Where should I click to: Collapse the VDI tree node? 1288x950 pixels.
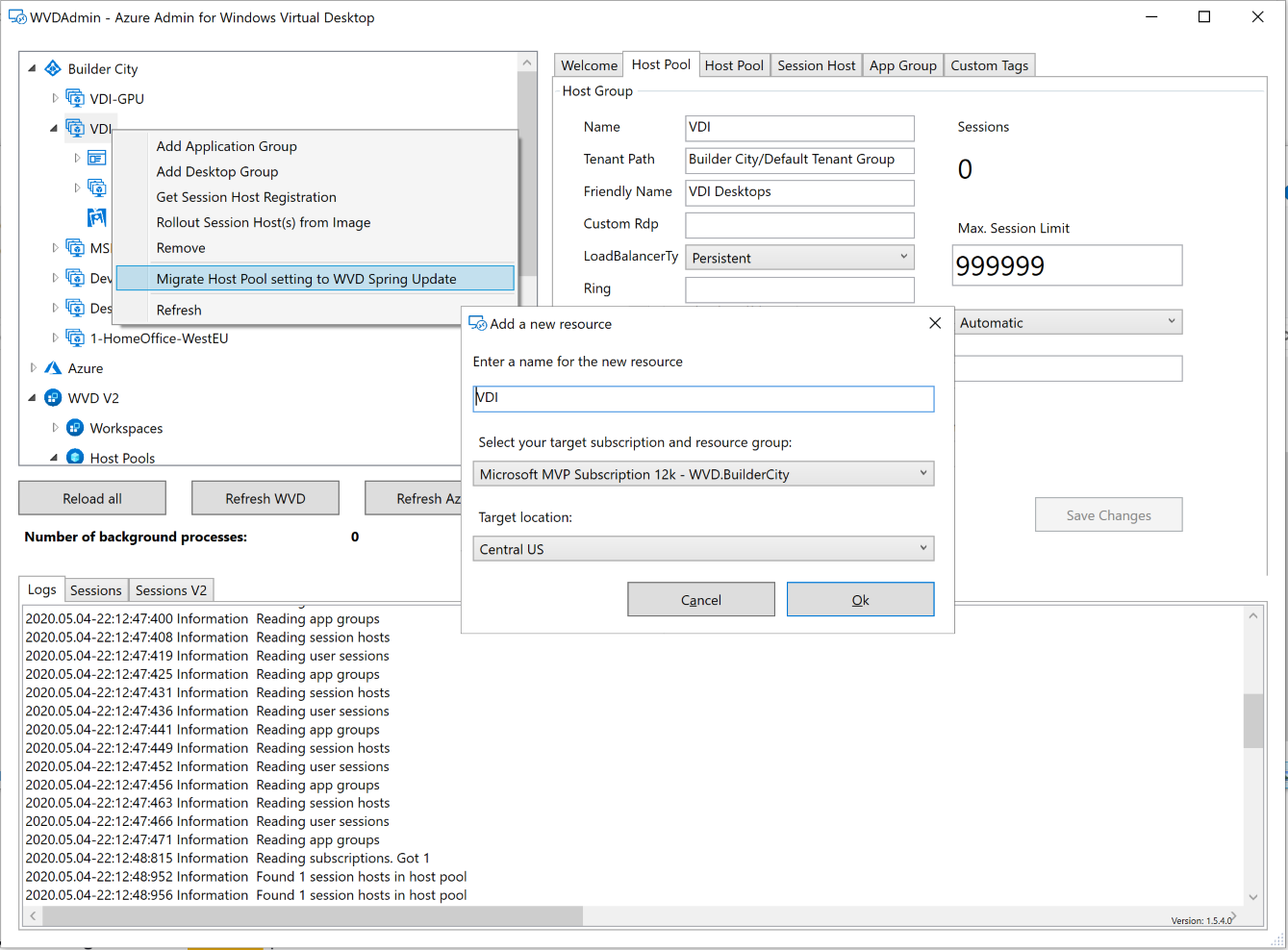(54, 128)
